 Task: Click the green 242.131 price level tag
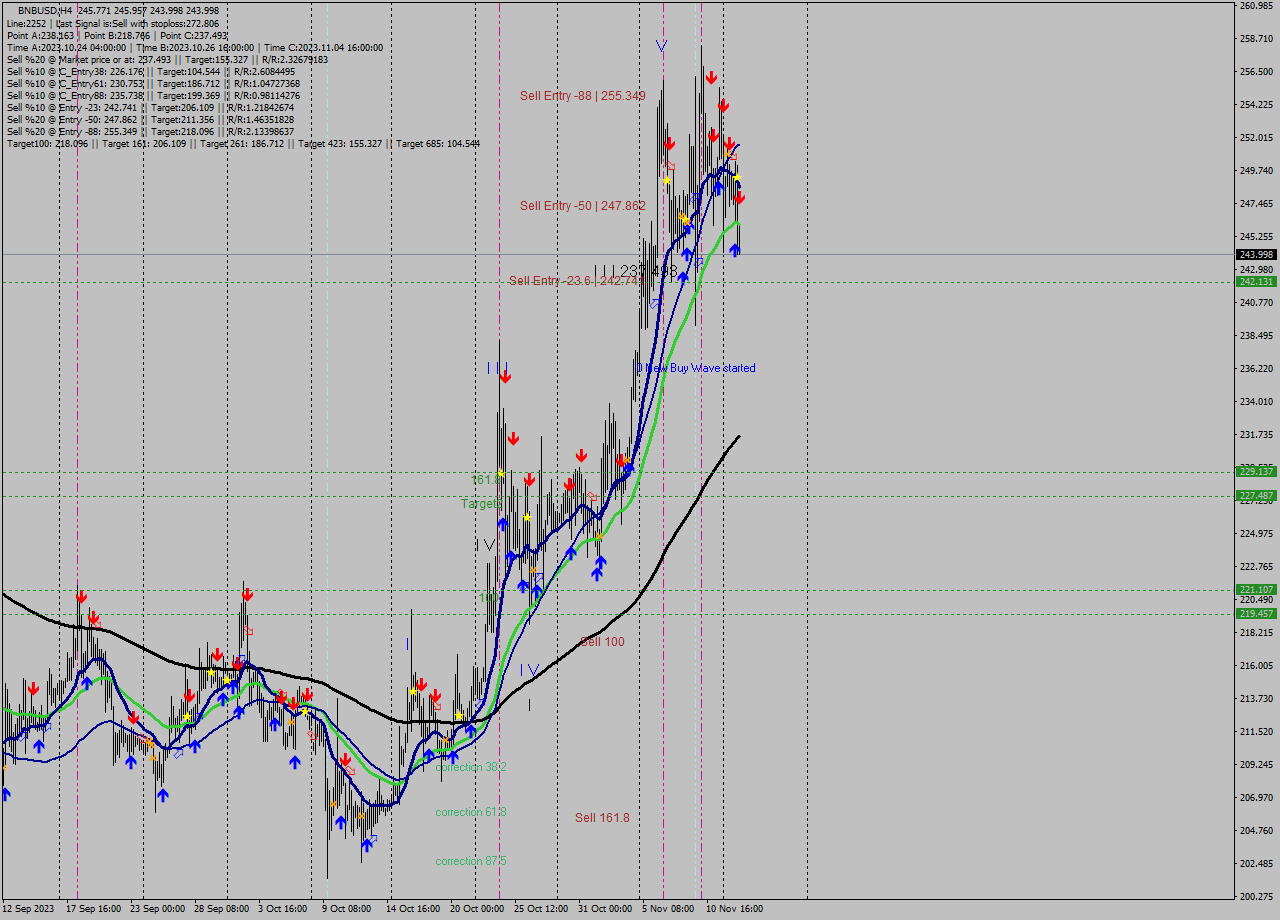click(1257, 282)
